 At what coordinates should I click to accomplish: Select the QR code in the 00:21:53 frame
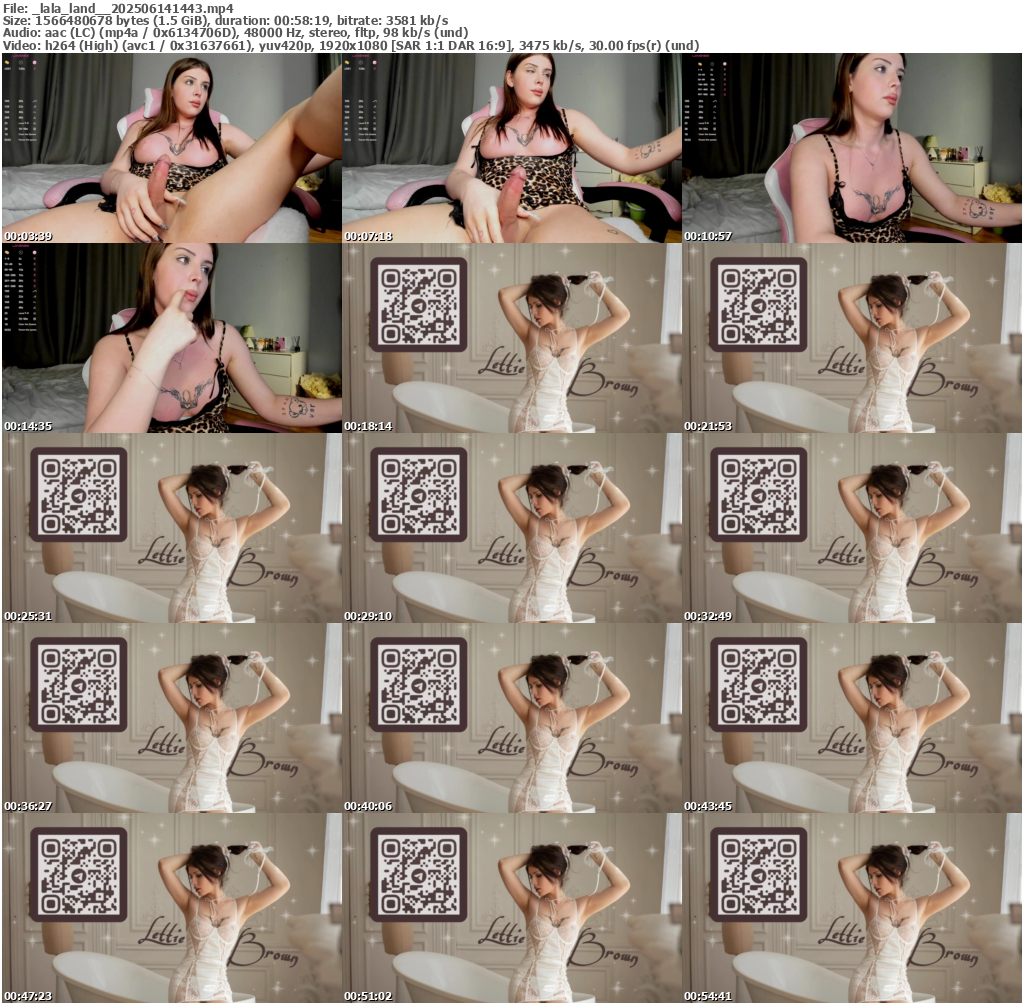758,305
